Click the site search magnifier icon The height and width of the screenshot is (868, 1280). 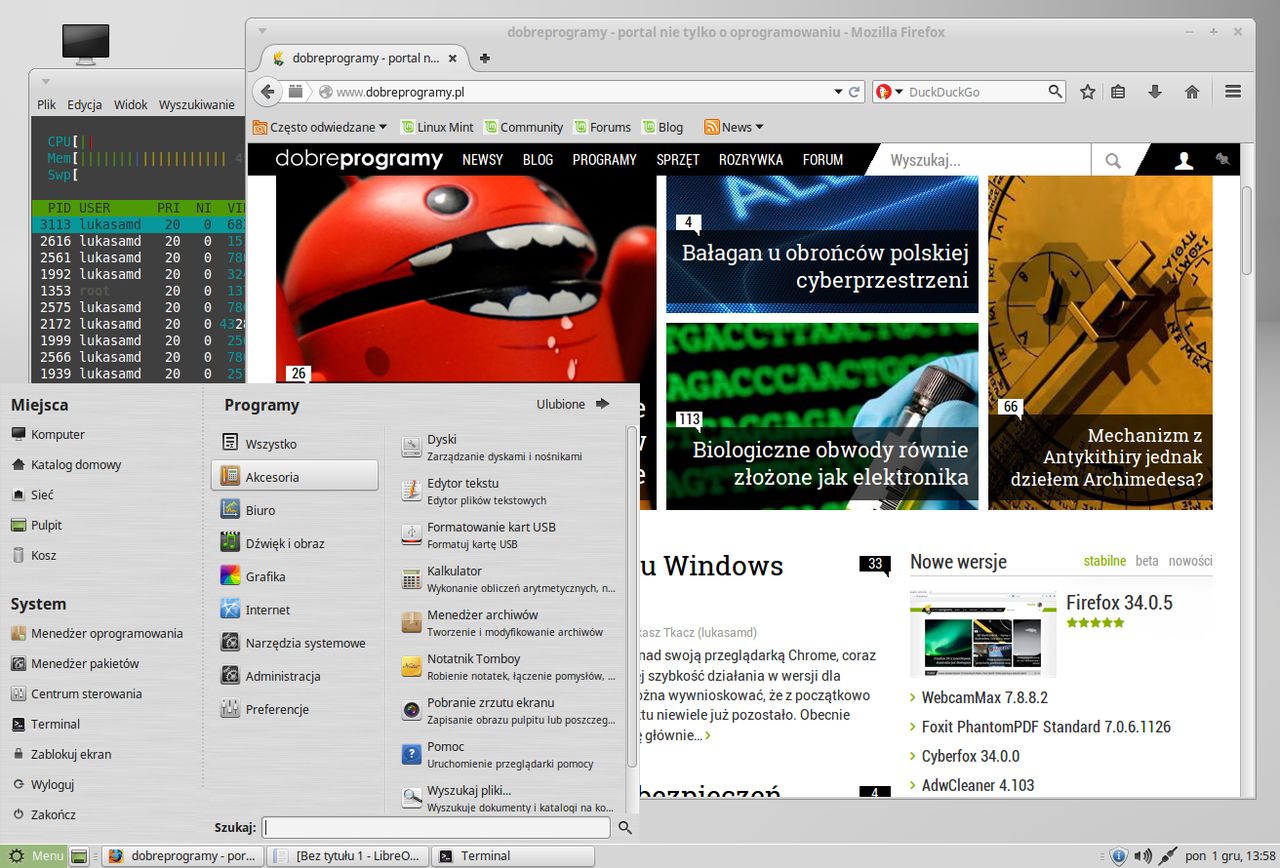[1113, 160]
